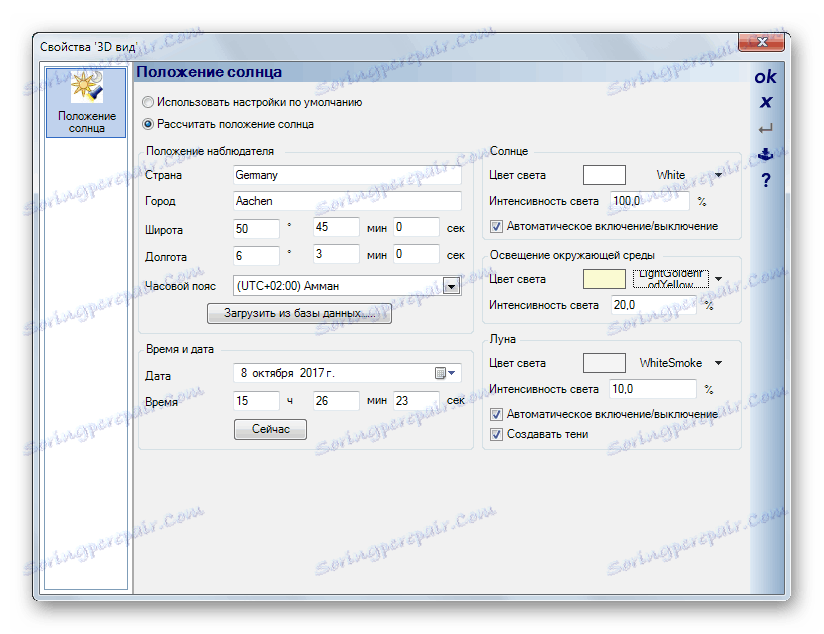Click moon intensity field with 10,0
This screenshot has width=824, height=634.
pyautogui.click(x=653, y=389)
